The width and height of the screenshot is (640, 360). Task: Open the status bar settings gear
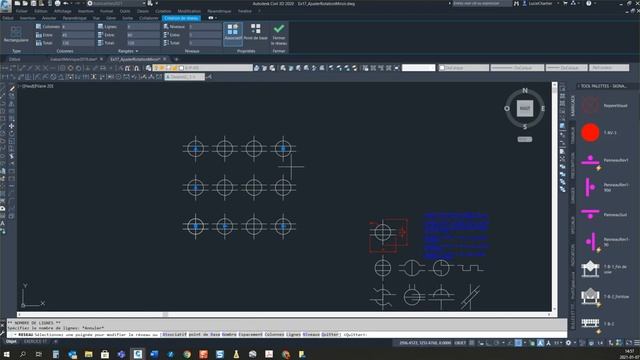568,343
